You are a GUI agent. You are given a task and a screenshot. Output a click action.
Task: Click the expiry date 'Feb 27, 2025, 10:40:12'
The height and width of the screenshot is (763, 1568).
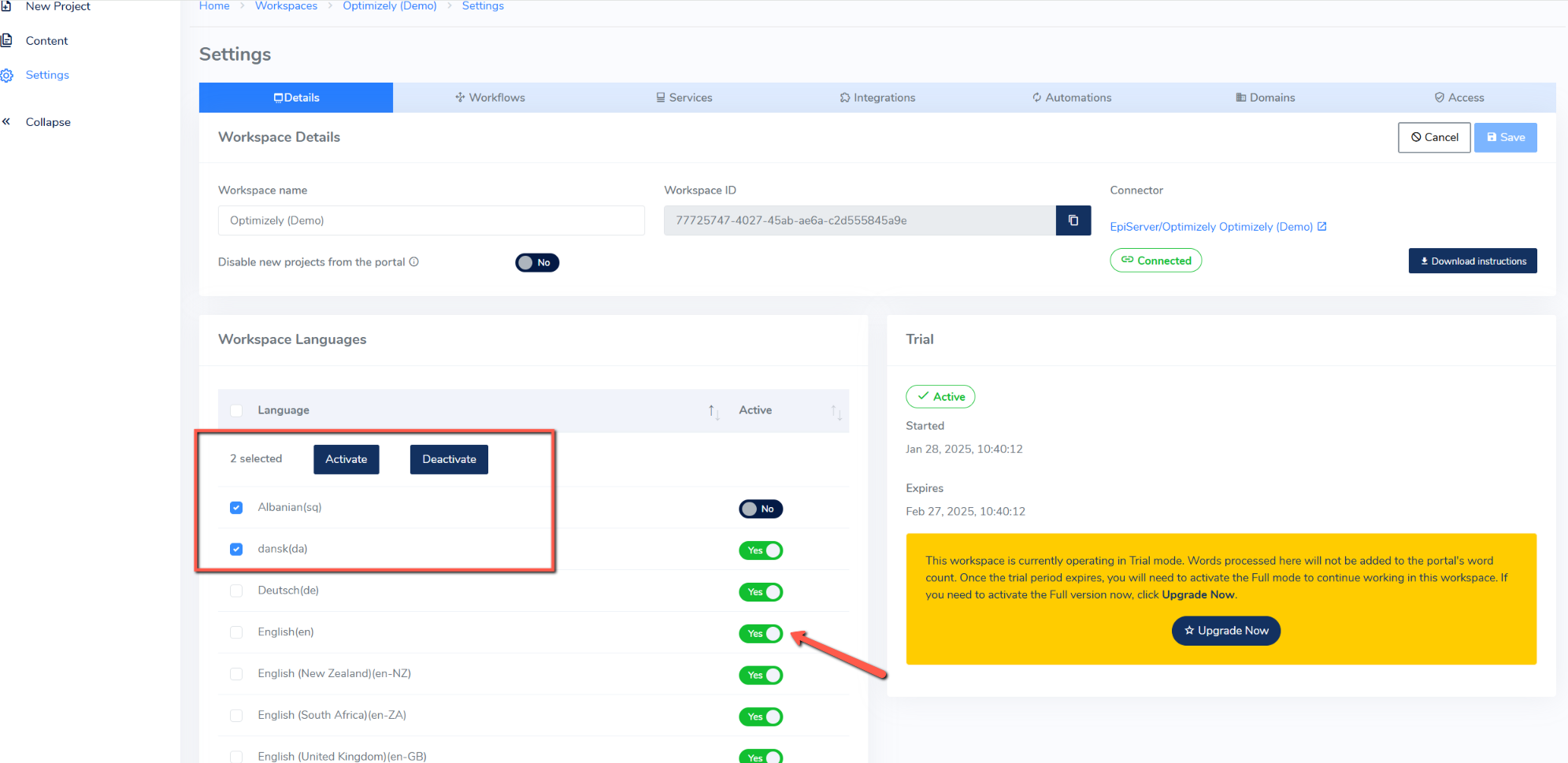(x=966, y=512)
